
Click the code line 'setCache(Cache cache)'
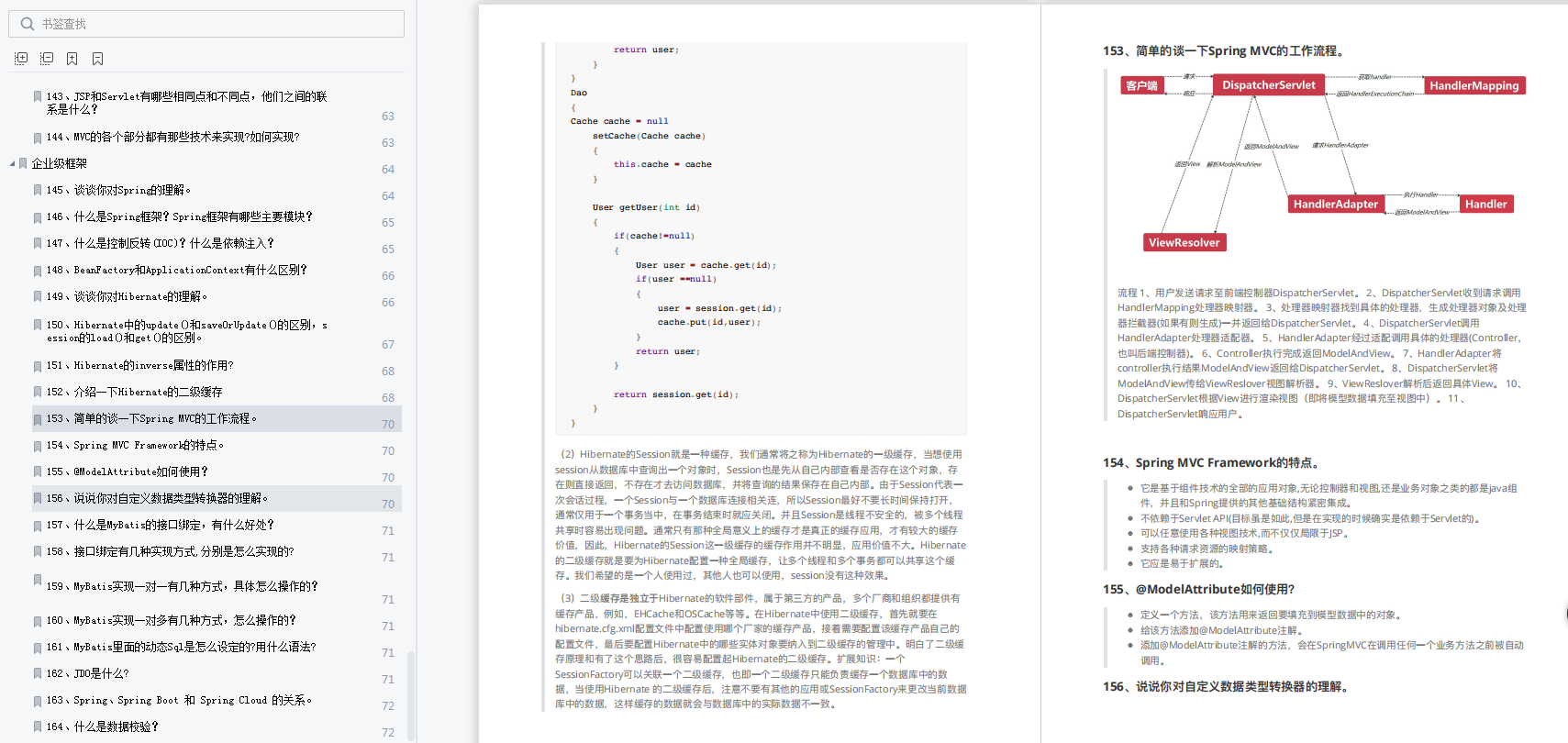[649, 136]
